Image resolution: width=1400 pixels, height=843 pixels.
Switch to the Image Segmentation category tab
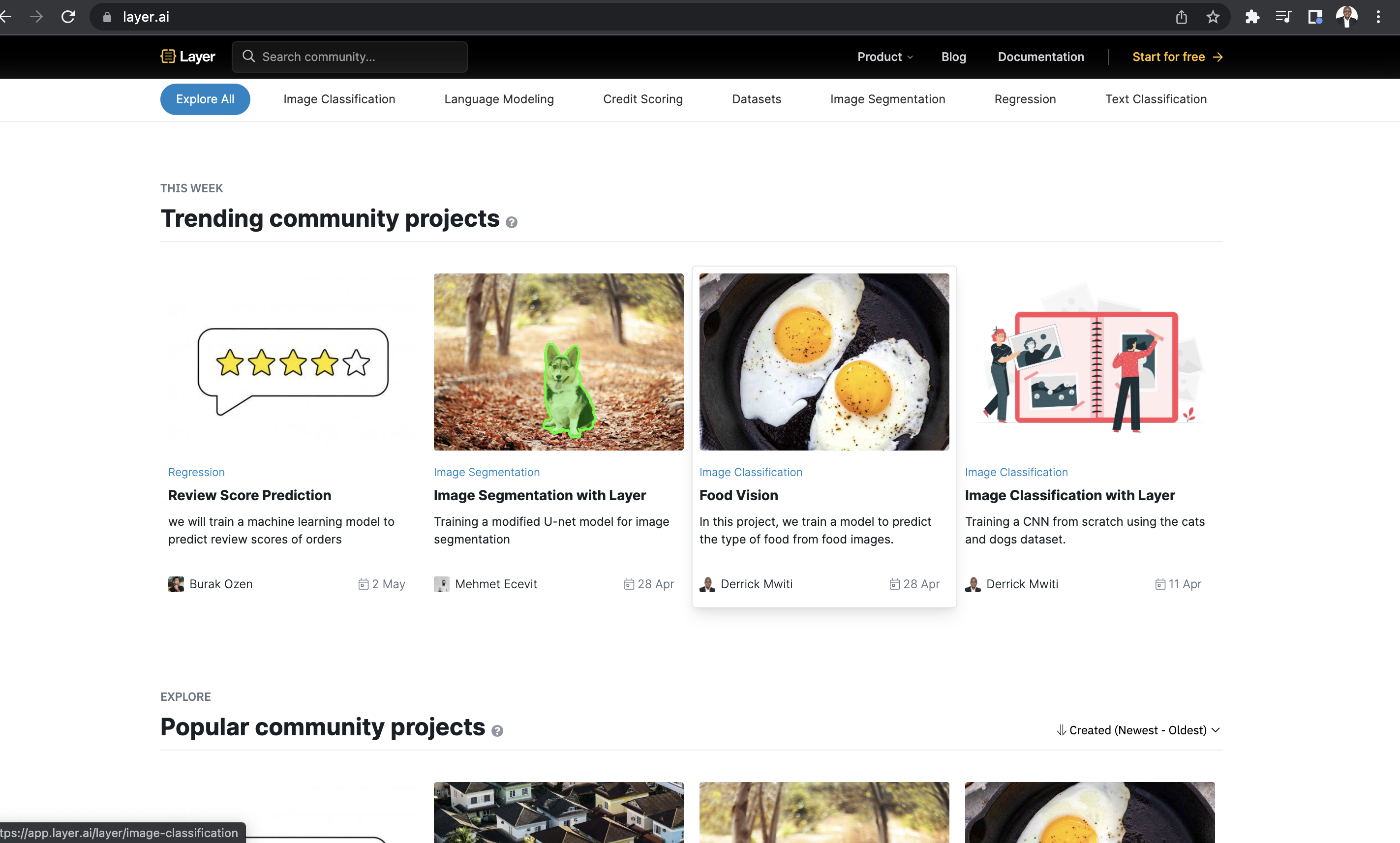(x=887, y=99)
